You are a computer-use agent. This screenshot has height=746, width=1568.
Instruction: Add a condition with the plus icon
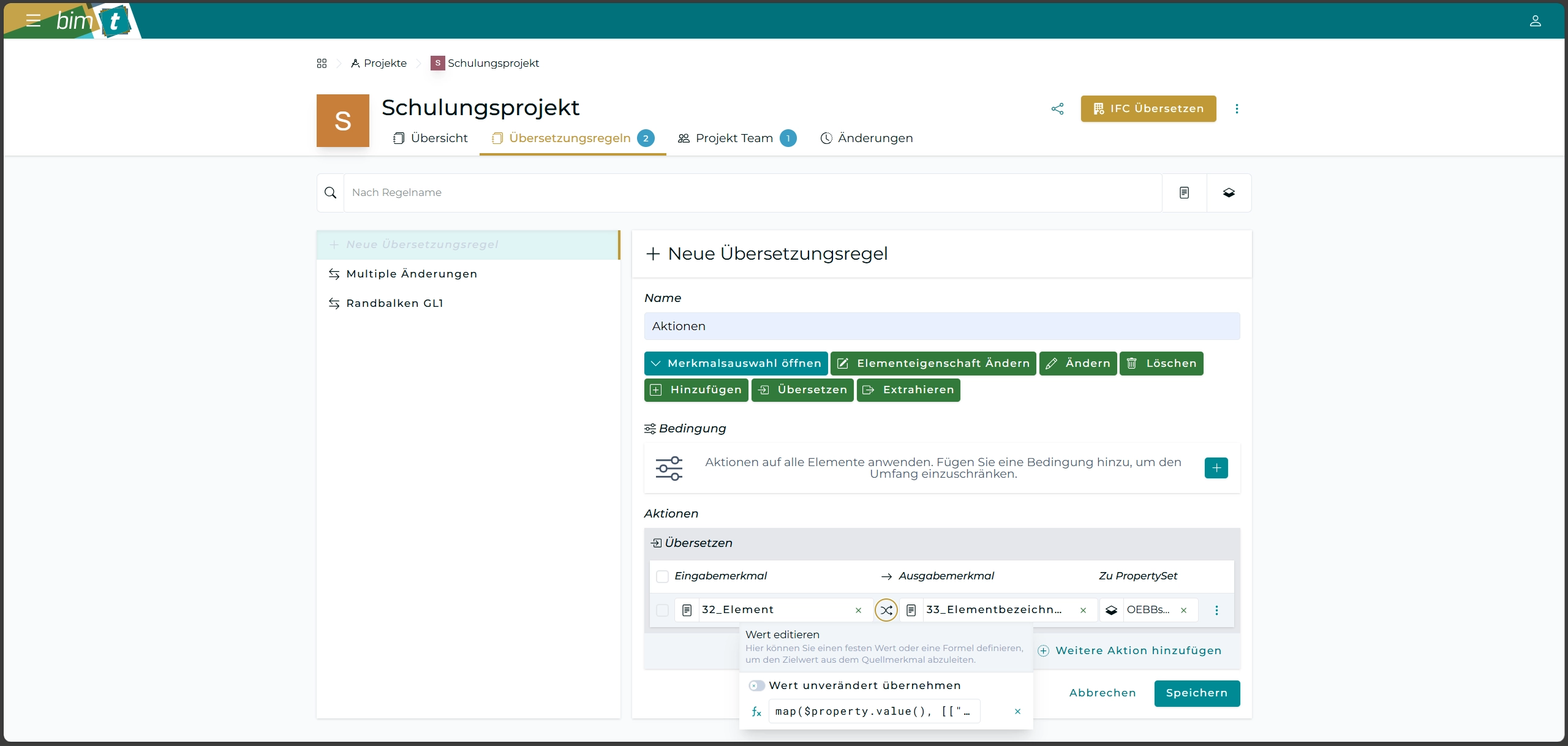[1216, 468]
